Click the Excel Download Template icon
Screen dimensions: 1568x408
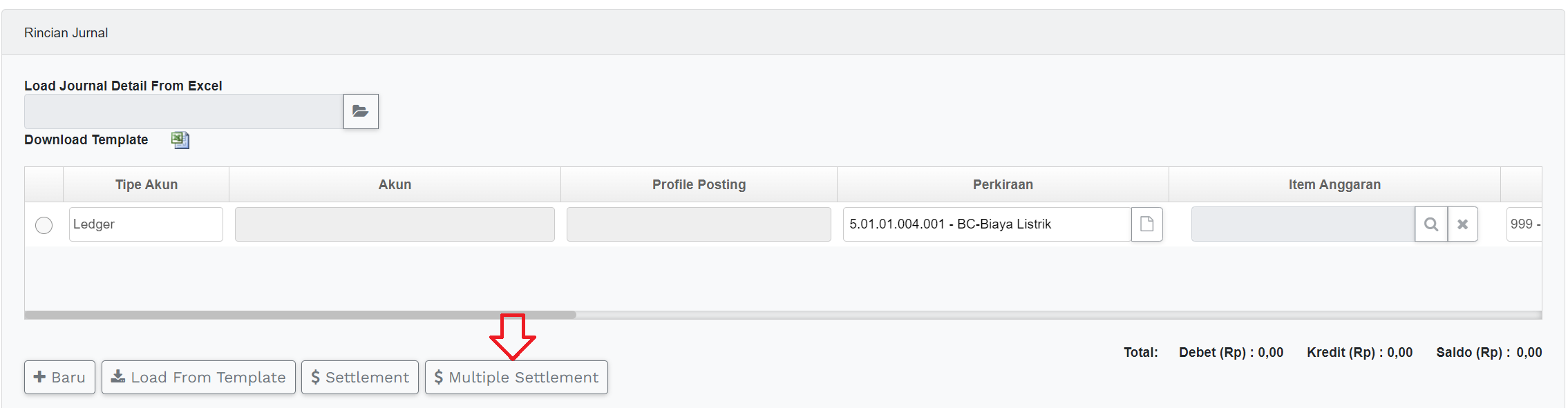[x=180, y=140]
